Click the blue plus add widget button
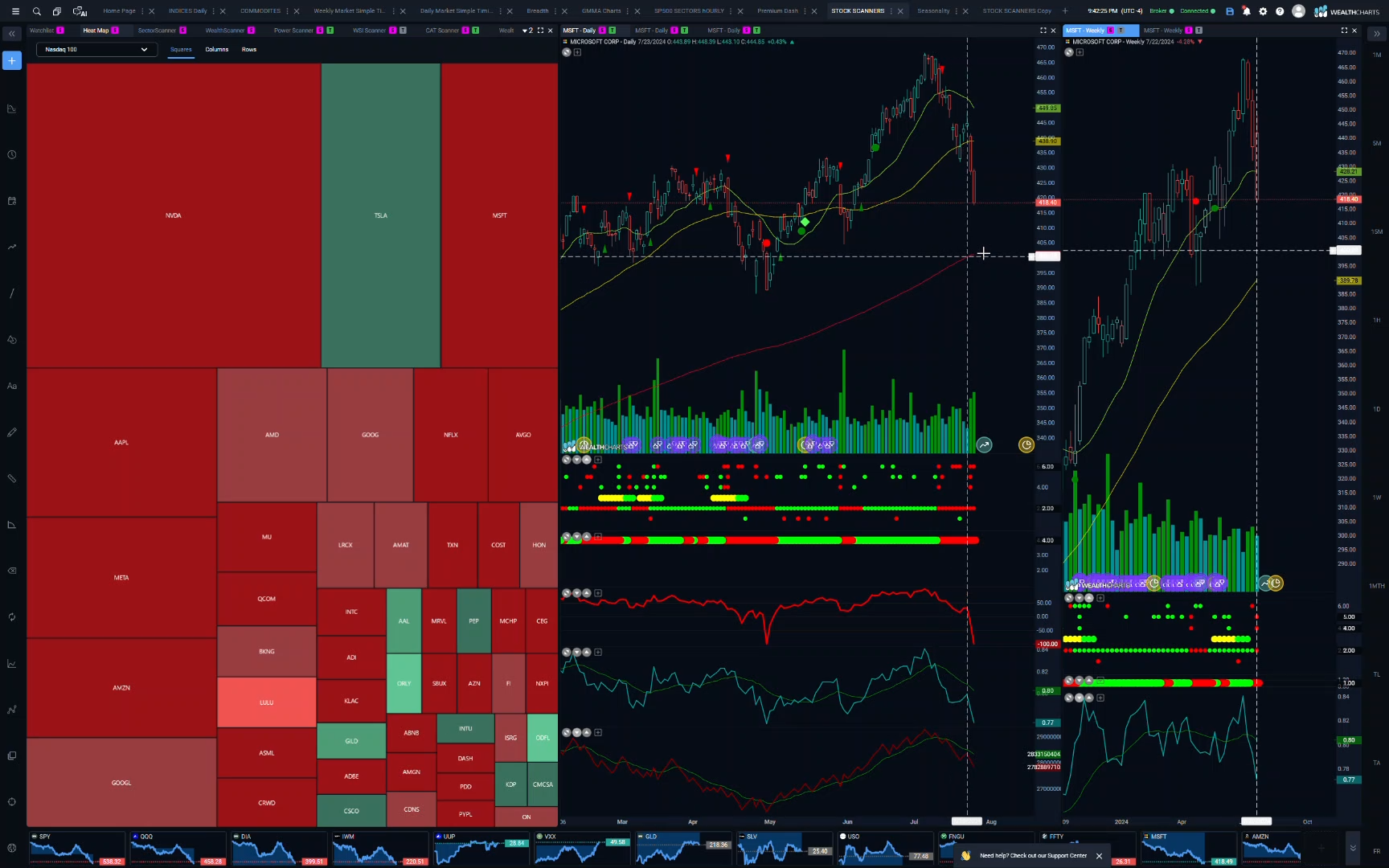 pyautogui.click(x=12, y=60)
